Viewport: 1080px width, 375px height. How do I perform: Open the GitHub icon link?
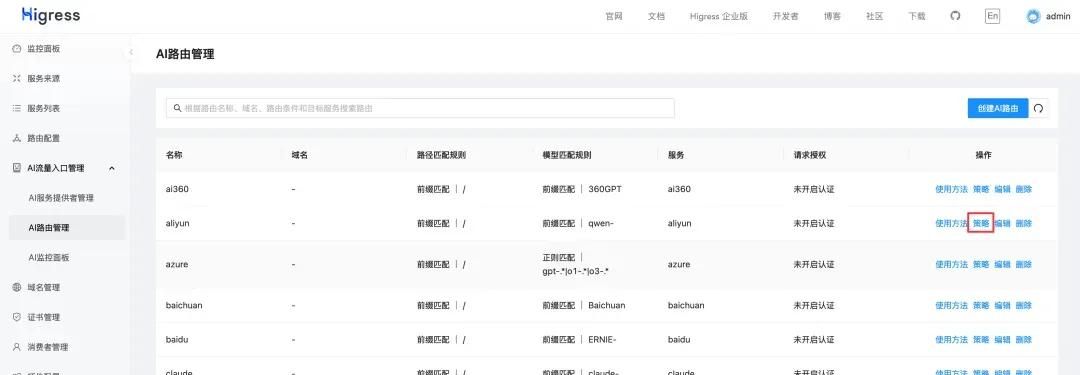[x=955, y=16]
